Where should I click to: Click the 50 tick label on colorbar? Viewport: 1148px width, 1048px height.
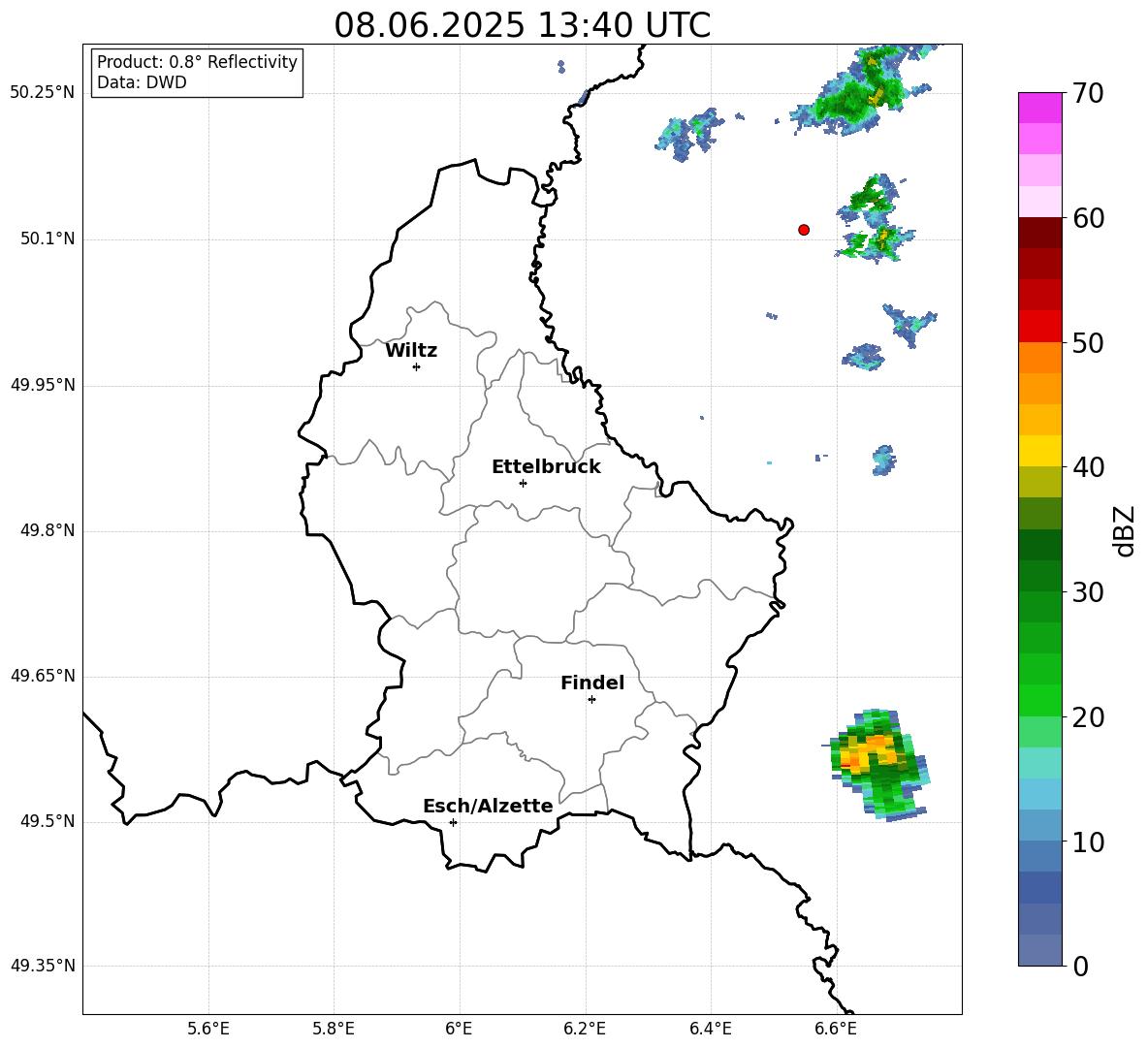tap(1088, 342)
